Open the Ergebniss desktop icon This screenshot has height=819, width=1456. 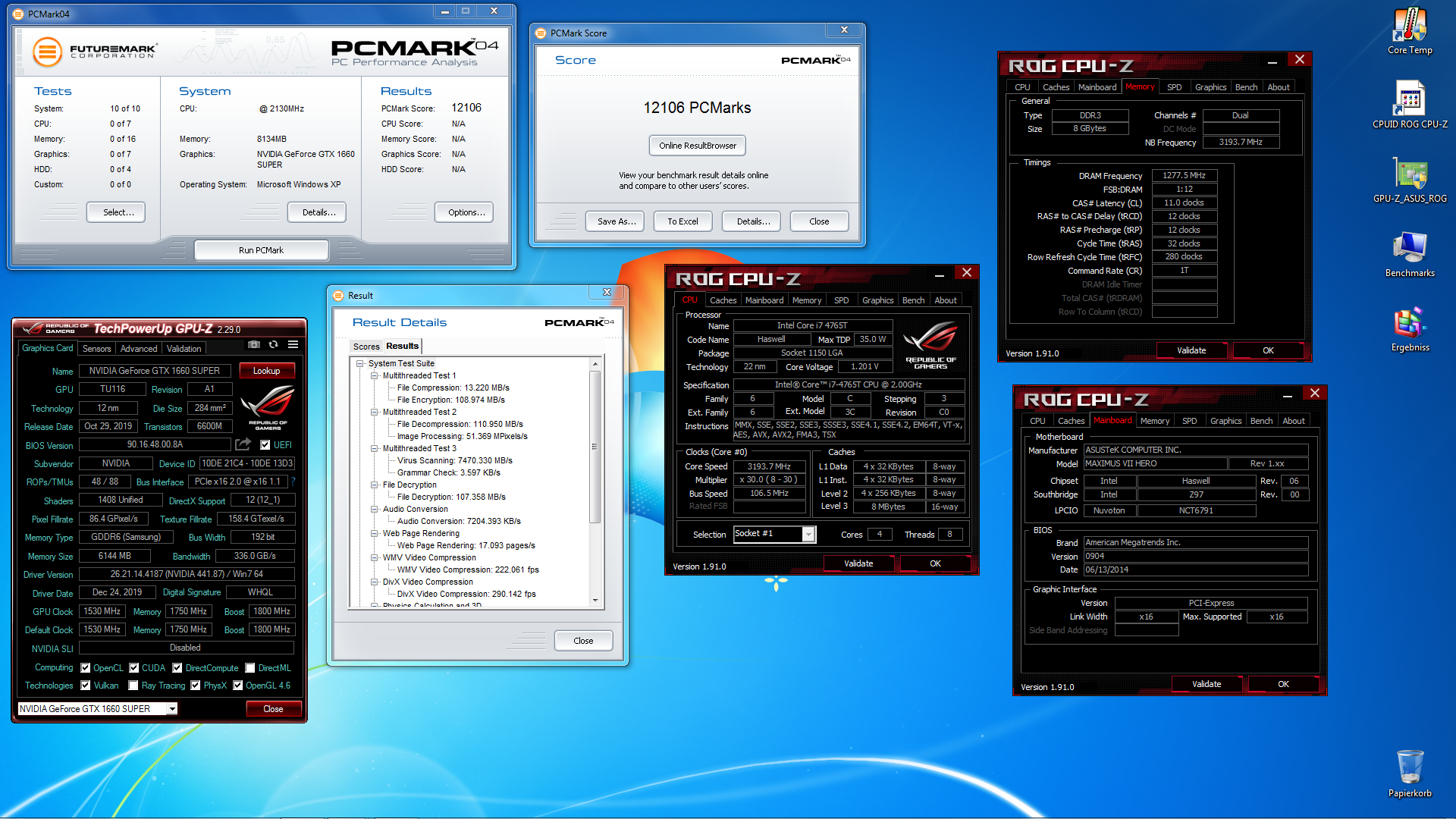click(1410, 329)
